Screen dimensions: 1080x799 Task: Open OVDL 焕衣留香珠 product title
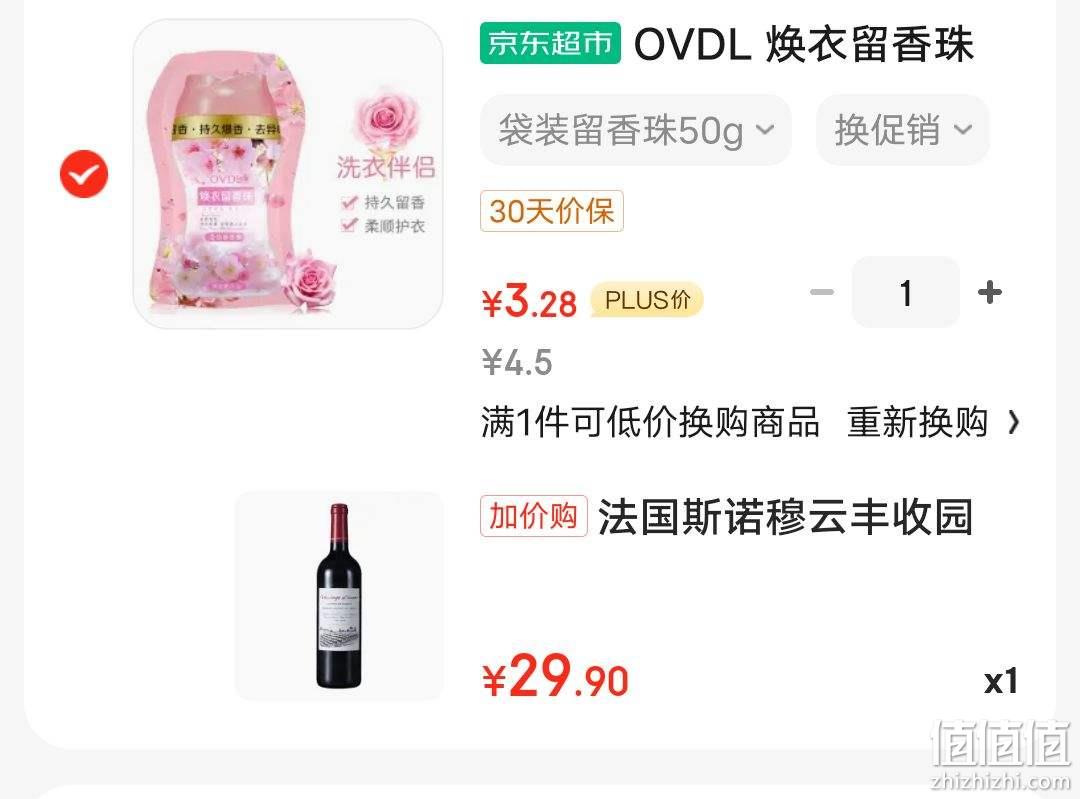(803, 44)
